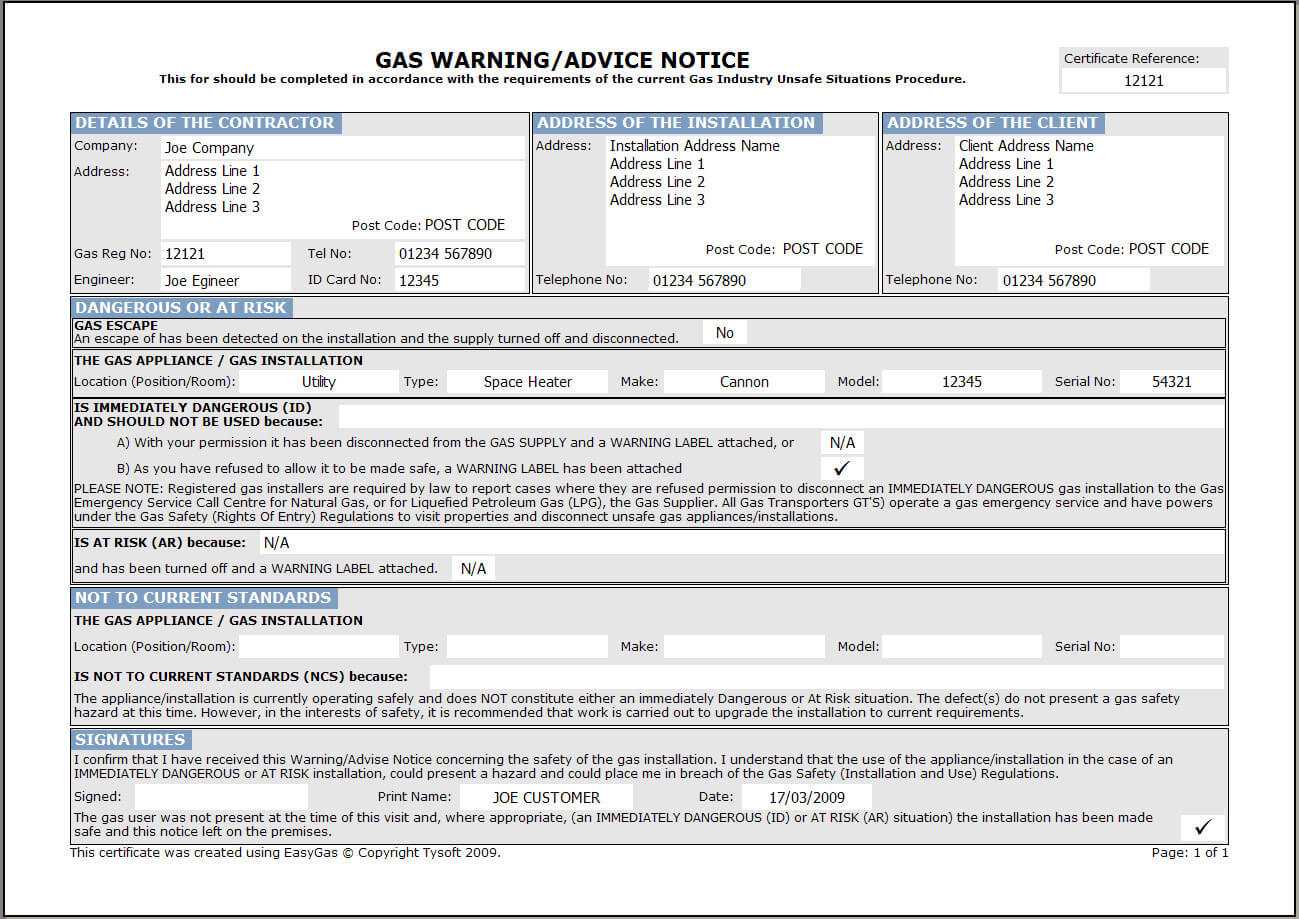Image resolution: width=1299 pixels, height=919 pixels.
Task: Click the 'Is At Risk (AR) because' field
Action: click(740, 543)
